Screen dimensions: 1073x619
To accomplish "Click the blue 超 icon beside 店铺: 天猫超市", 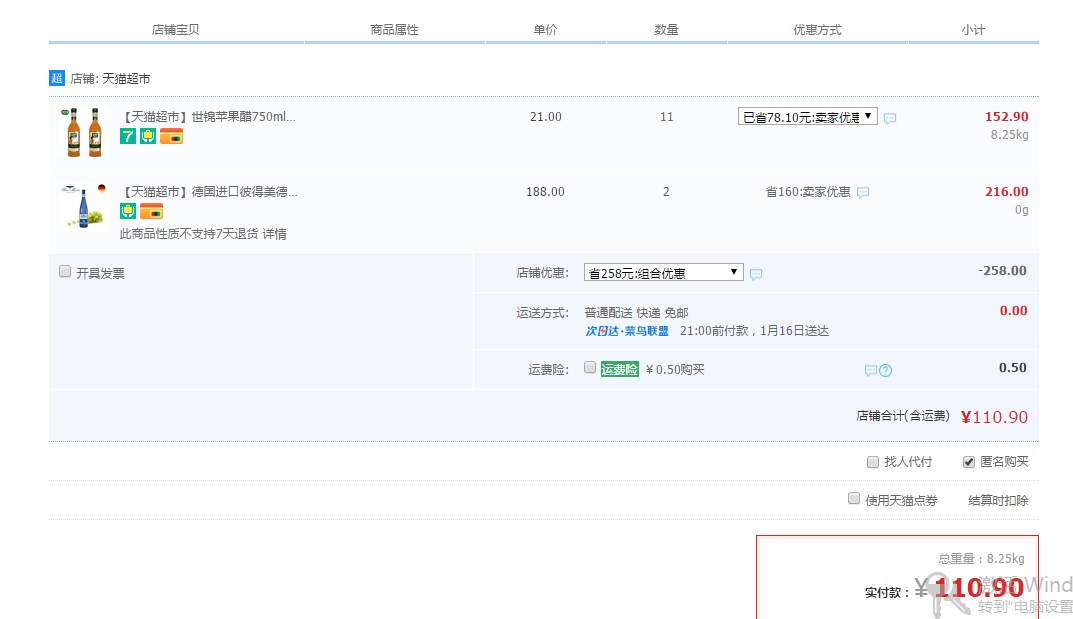I will 56,78.
